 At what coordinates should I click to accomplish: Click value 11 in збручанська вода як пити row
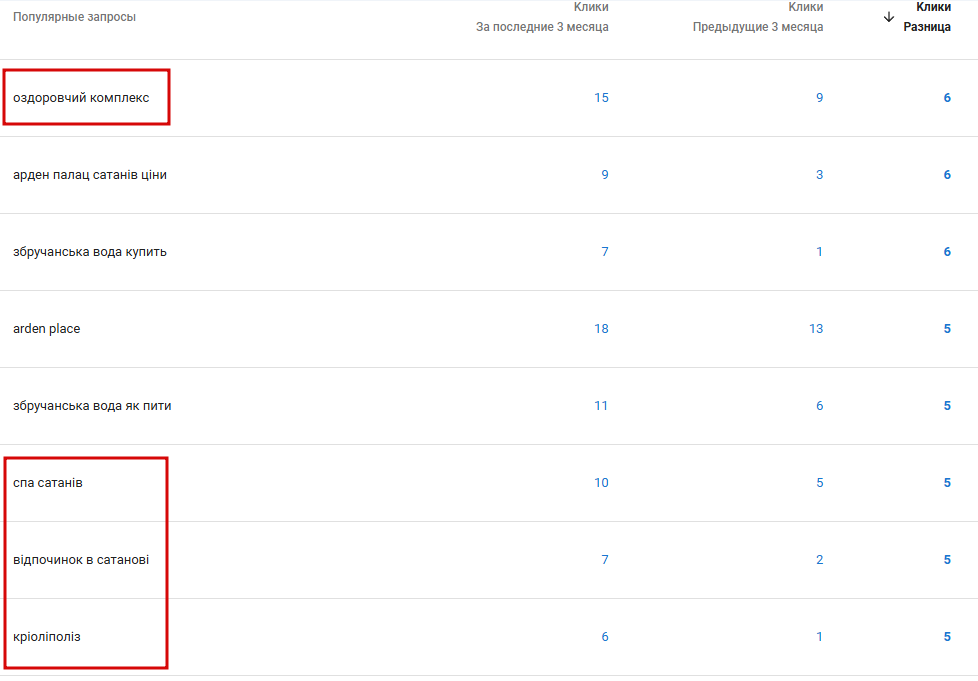[x=601, y=406]
